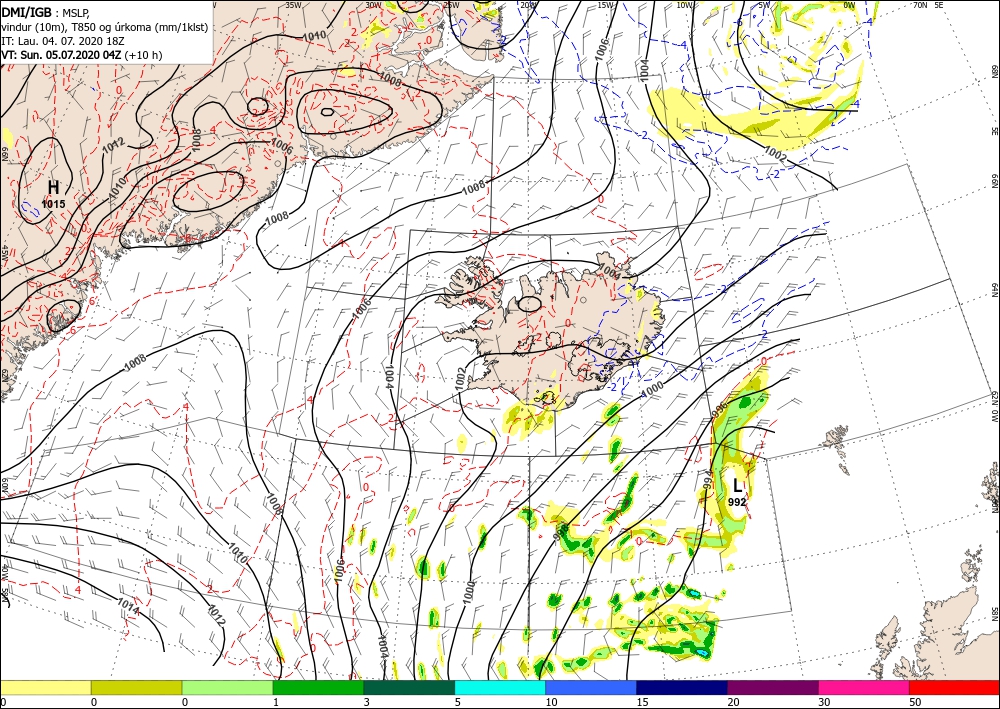This screenshot has height=709, width=1000.
Task: Click the light green legend swatch
Action: (227, 687)
